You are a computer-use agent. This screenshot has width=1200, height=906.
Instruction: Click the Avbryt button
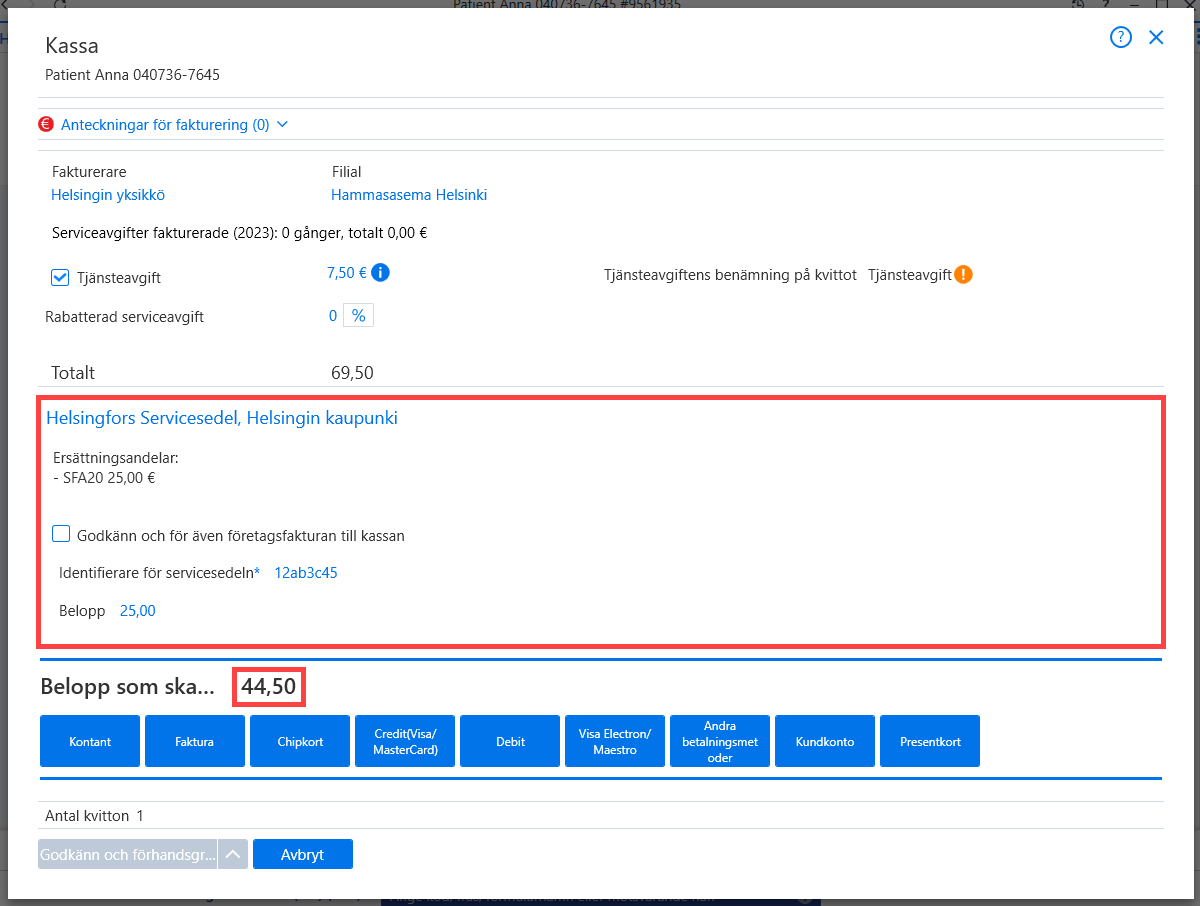[303, 854]
